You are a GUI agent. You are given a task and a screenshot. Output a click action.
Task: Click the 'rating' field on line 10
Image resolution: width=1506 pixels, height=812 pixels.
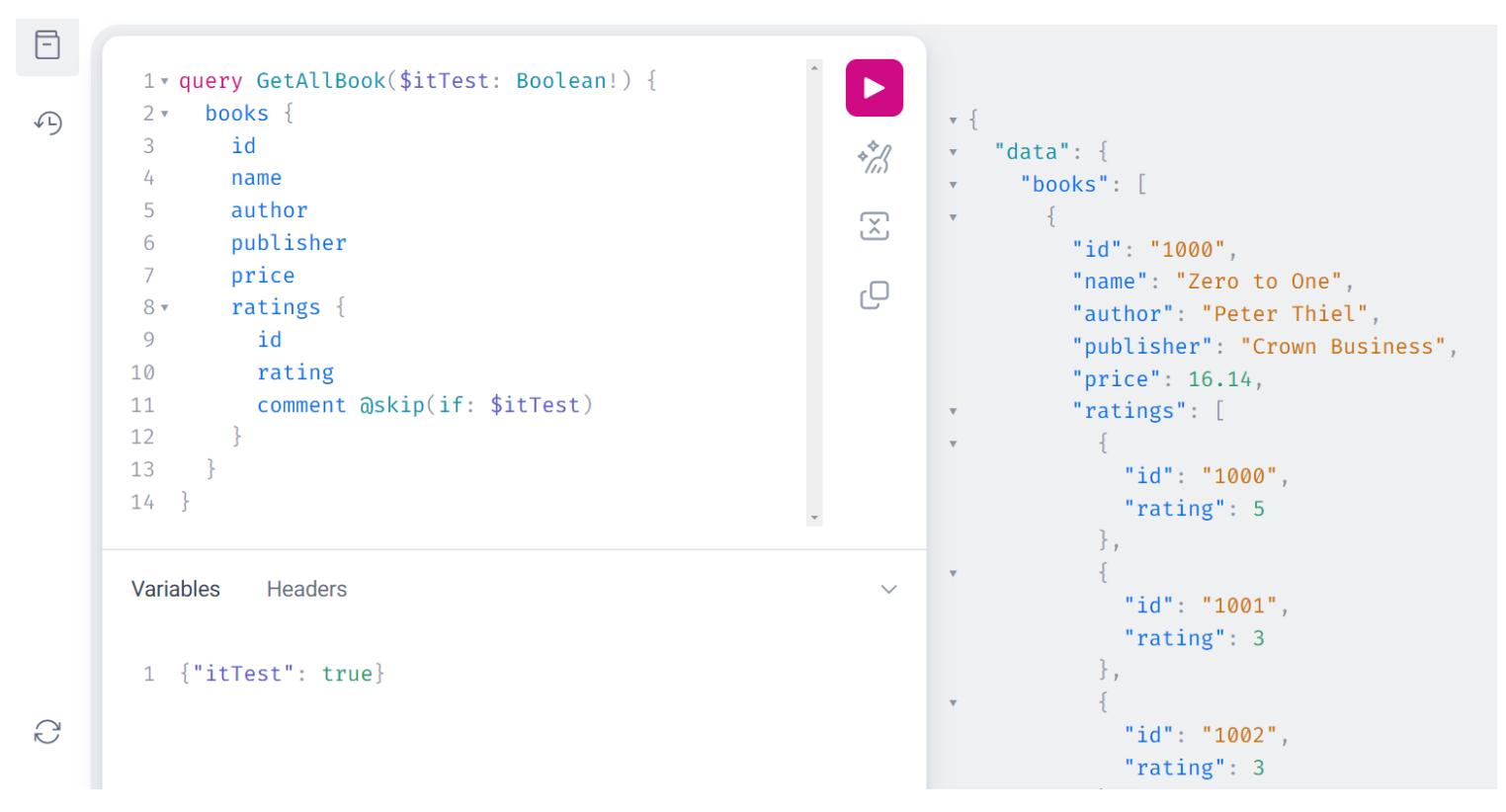295,372
